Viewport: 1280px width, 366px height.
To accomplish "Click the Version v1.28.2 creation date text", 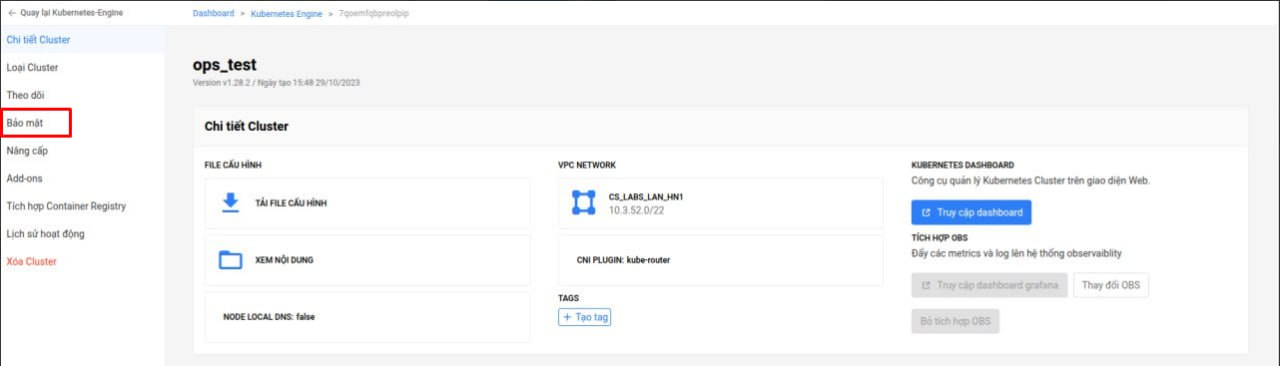I will tap(276, 83).
